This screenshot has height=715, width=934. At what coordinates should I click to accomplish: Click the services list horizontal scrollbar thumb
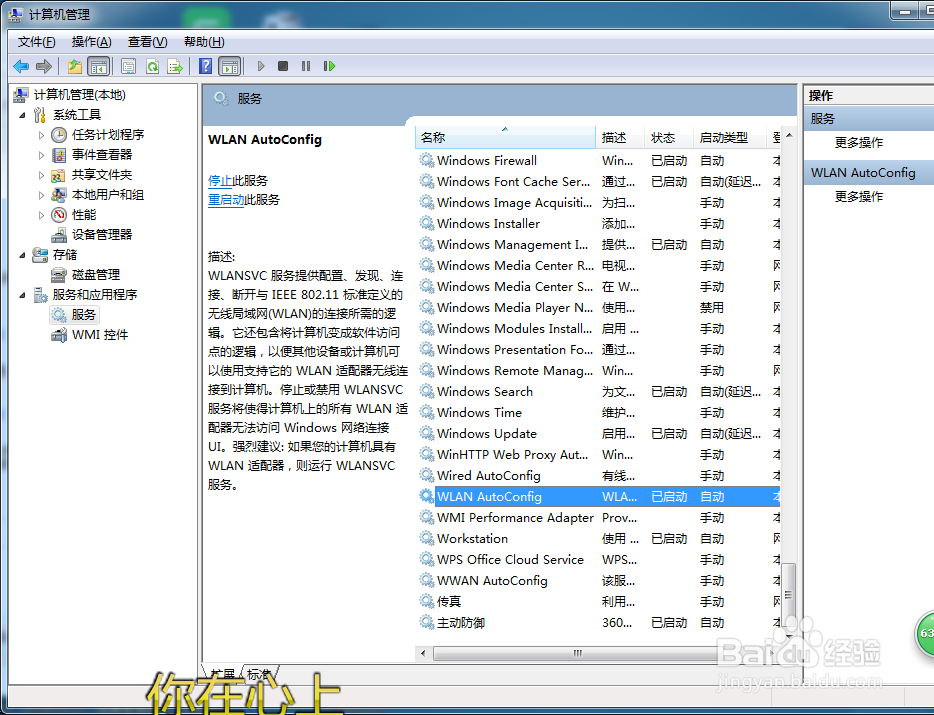577,654
